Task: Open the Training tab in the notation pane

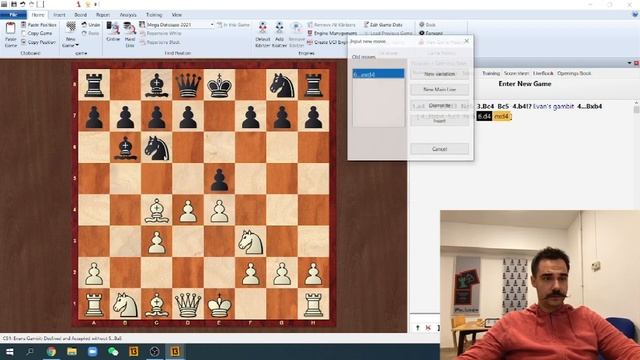Action: [491, 73]
